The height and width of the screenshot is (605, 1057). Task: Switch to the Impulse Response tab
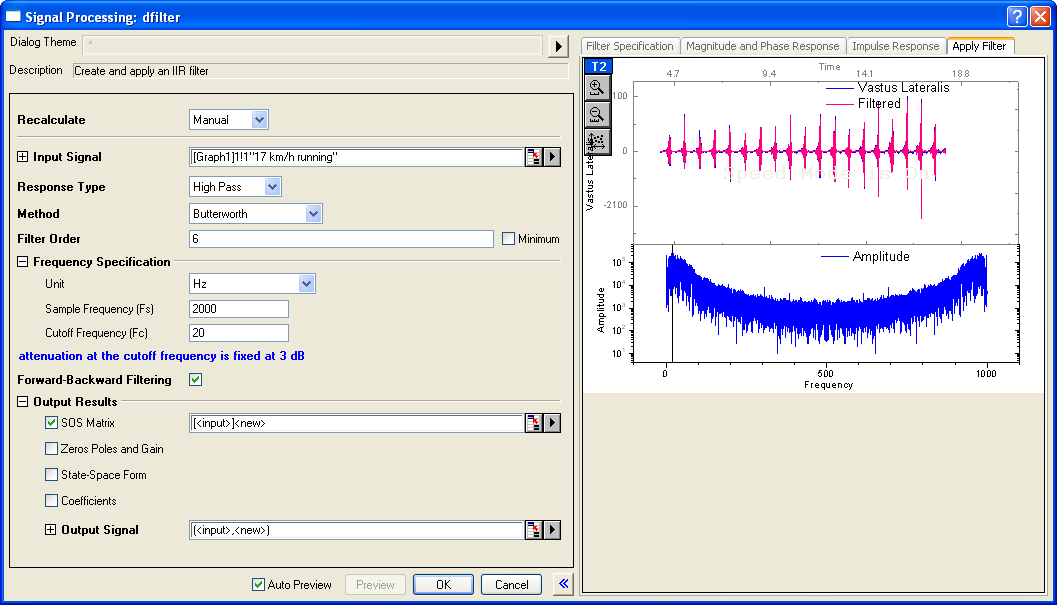point(895,46)
